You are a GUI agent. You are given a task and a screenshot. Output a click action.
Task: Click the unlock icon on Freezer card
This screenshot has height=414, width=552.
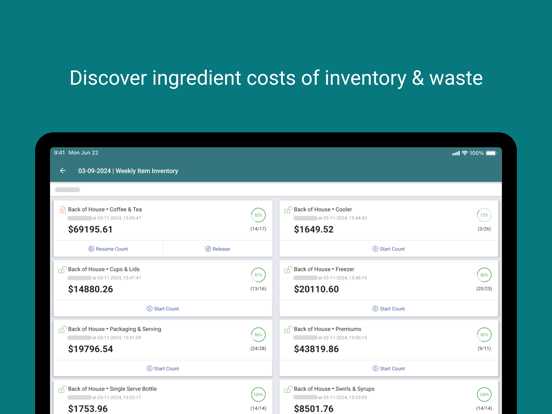288,270
